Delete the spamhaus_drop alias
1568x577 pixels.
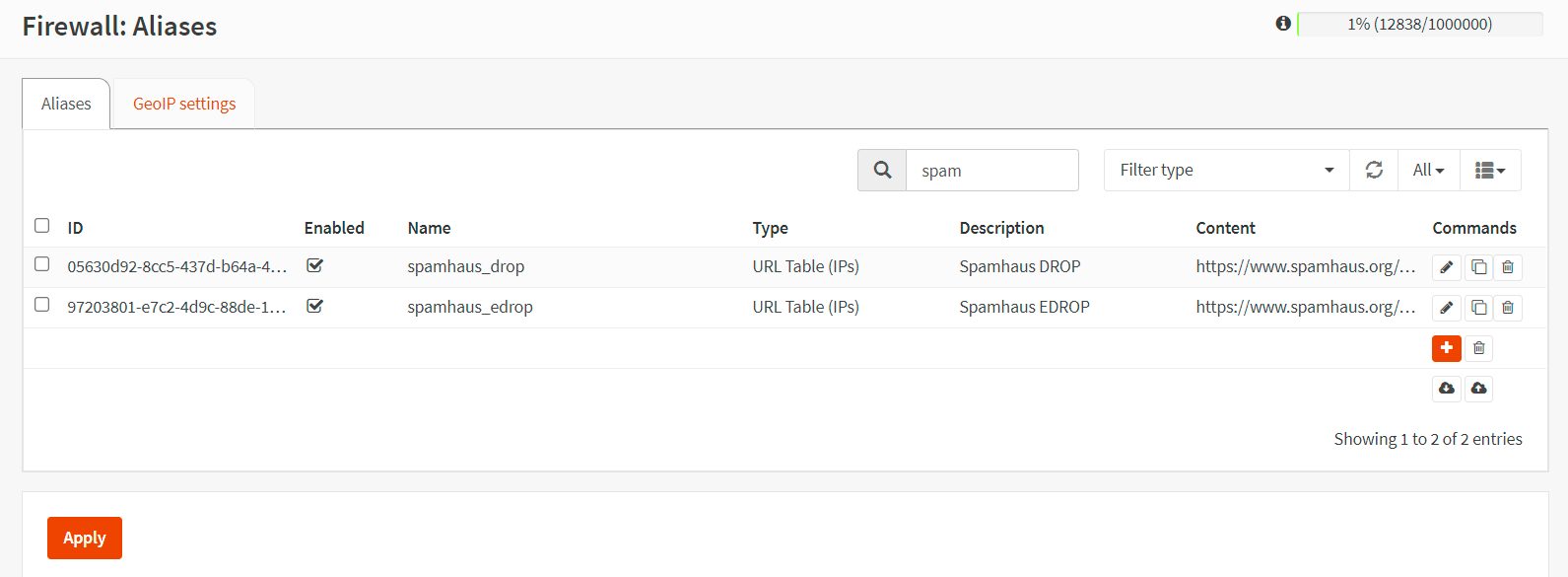coord(1508,267)
